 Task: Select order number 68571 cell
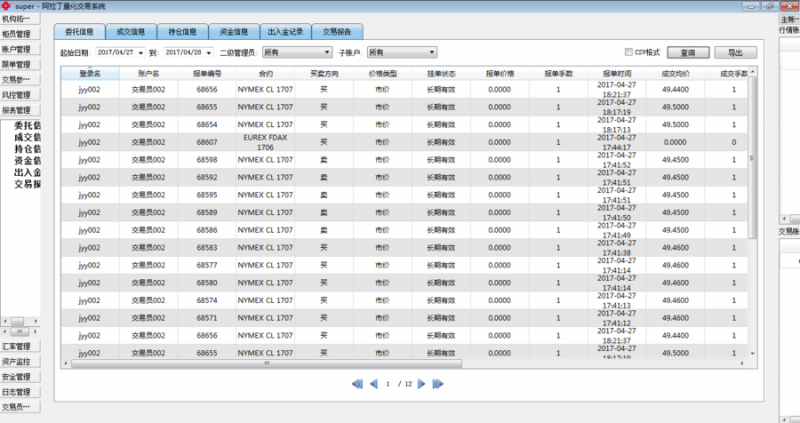207,318
